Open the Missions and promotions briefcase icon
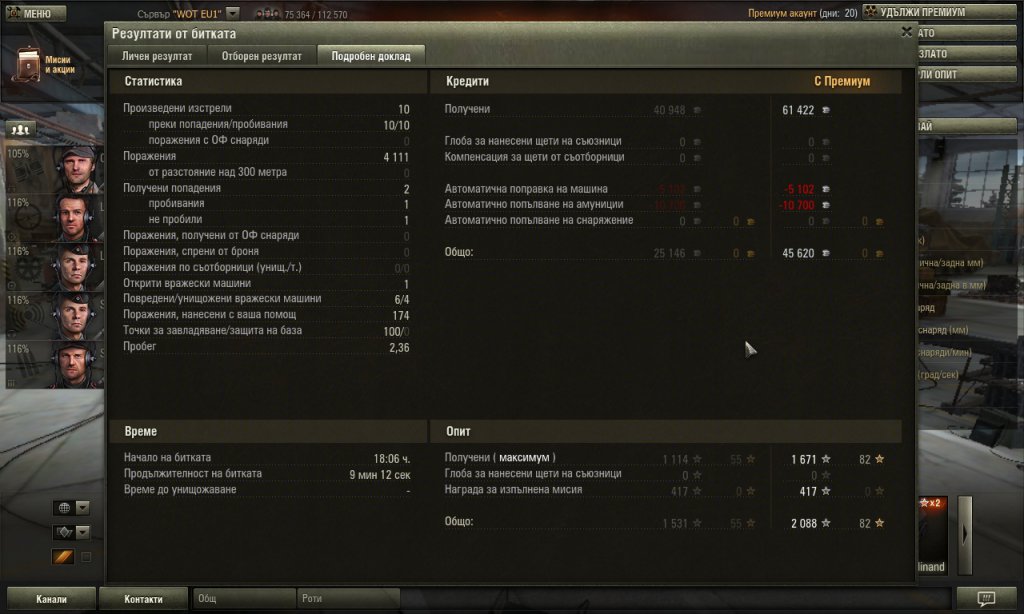This screenshot has height=614, width=1024. [27, 65]
